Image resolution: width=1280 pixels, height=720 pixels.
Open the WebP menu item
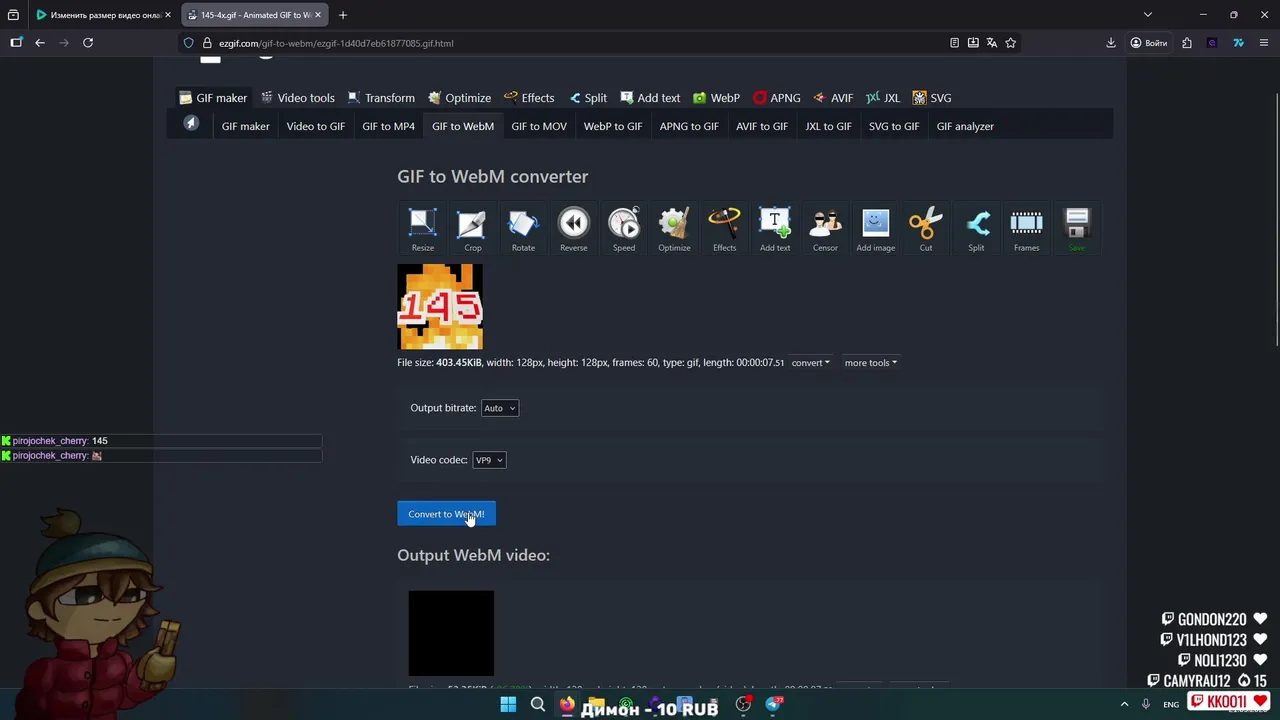(716, 98)
